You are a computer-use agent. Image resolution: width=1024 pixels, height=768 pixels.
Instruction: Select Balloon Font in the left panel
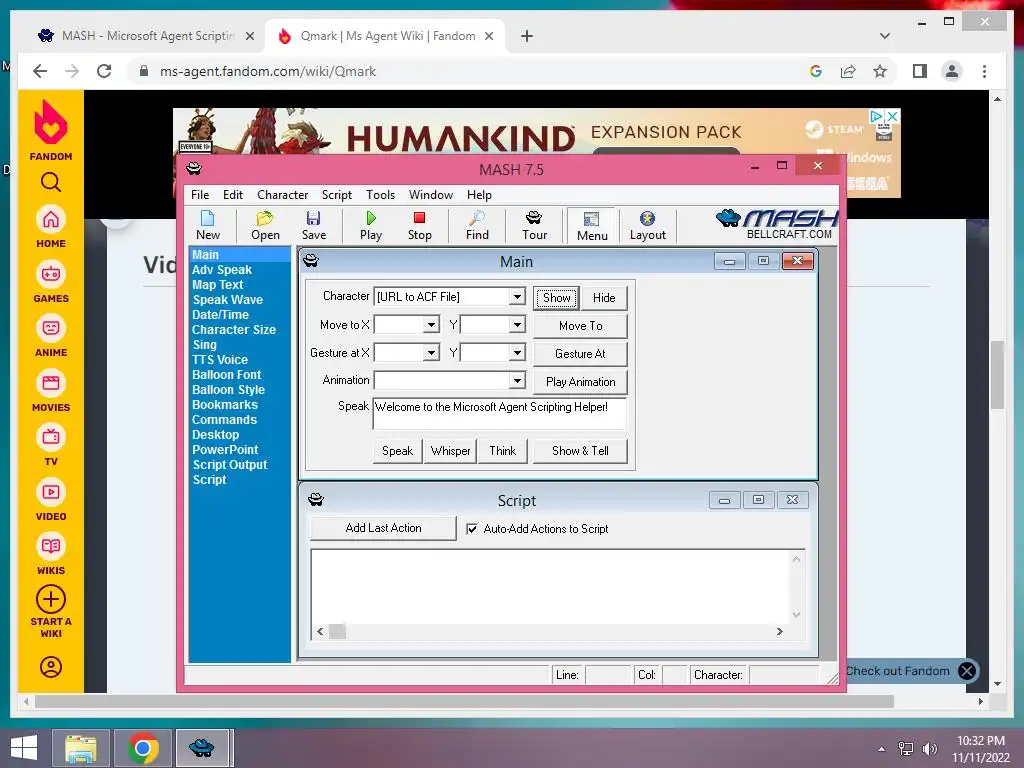pyautogui.click(x=226, y=375)
